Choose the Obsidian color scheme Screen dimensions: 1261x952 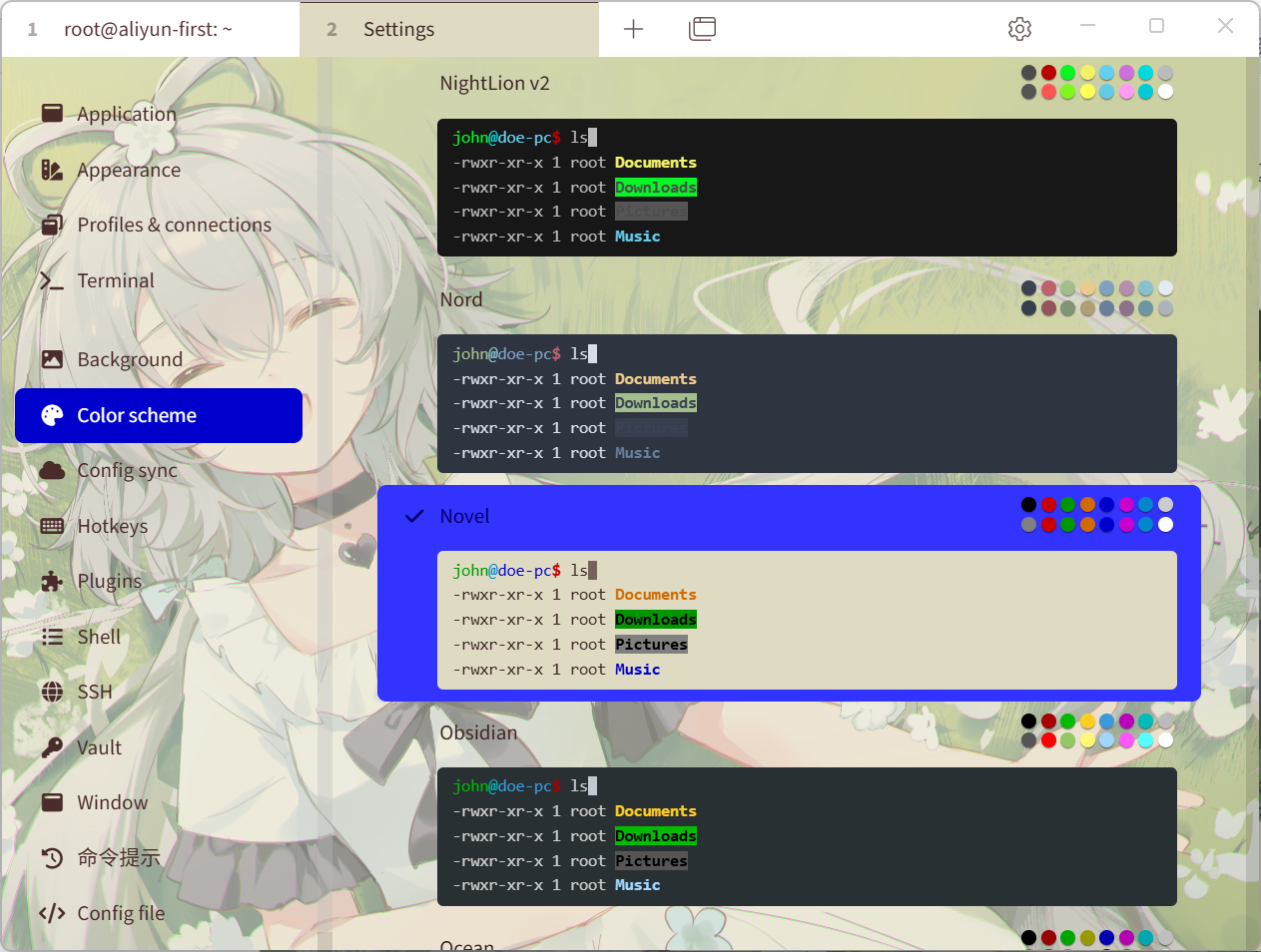[479, 732]
